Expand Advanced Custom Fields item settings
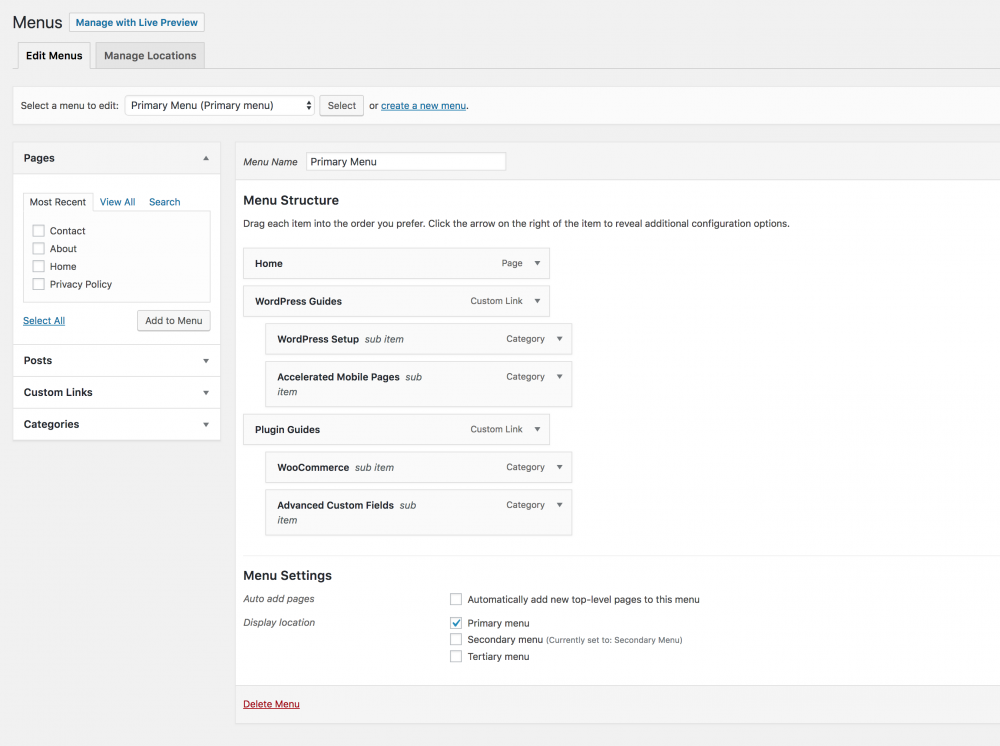 (559, 505)
